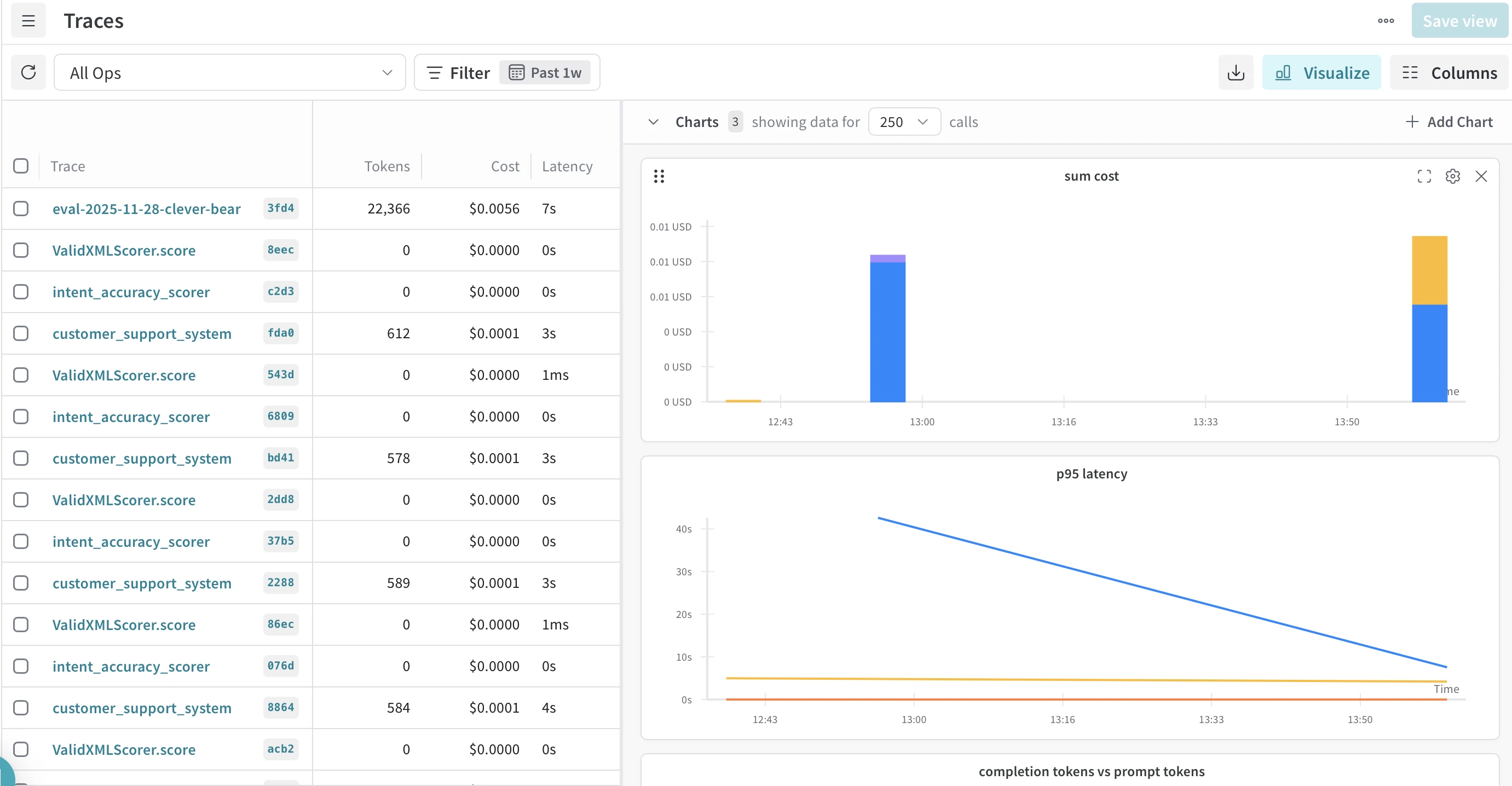1512x786 pixels.
Task: Toggle the select-all traces checkbox
Action: 21,166
